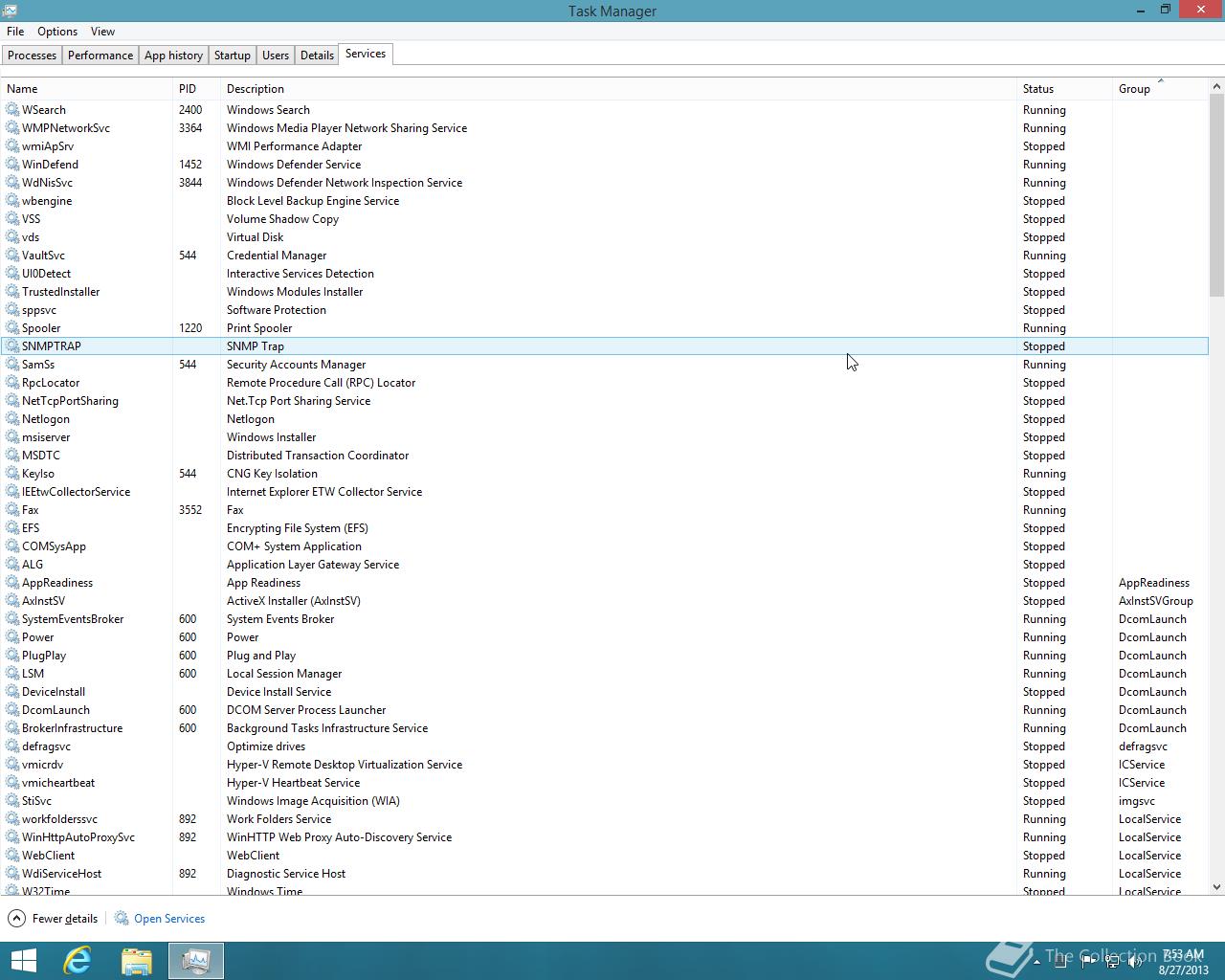This screenshot has width=1225, height=980.
Task: Click the Task Manager title bar icon
Action: coord(11,11)
